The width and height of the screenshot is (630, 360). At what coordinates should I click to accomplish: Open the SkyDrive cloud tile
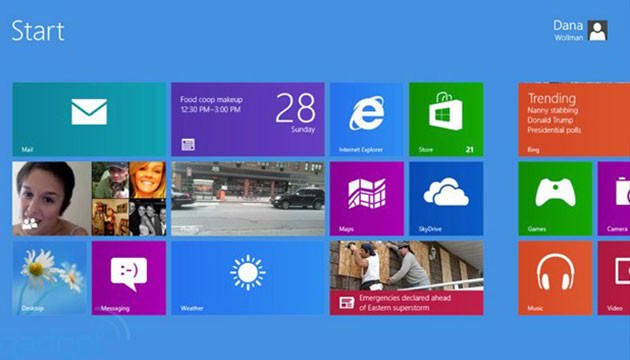coord(446,198)
